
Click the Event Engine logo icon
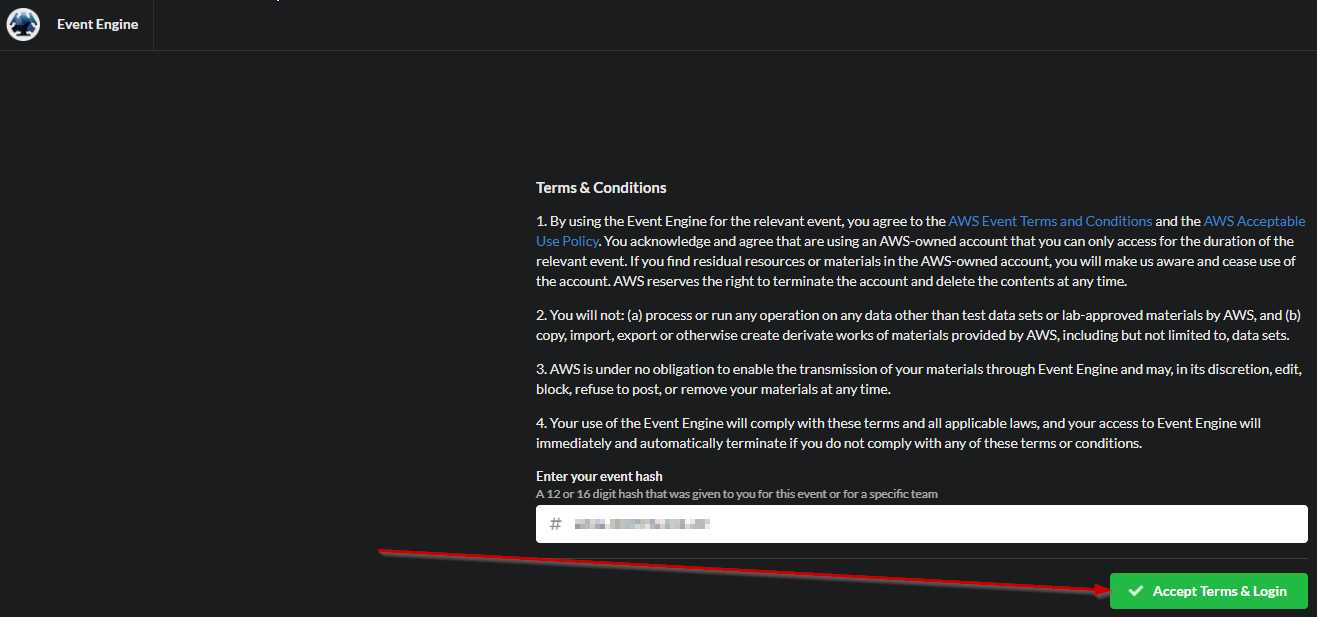[x=23, y=24]
